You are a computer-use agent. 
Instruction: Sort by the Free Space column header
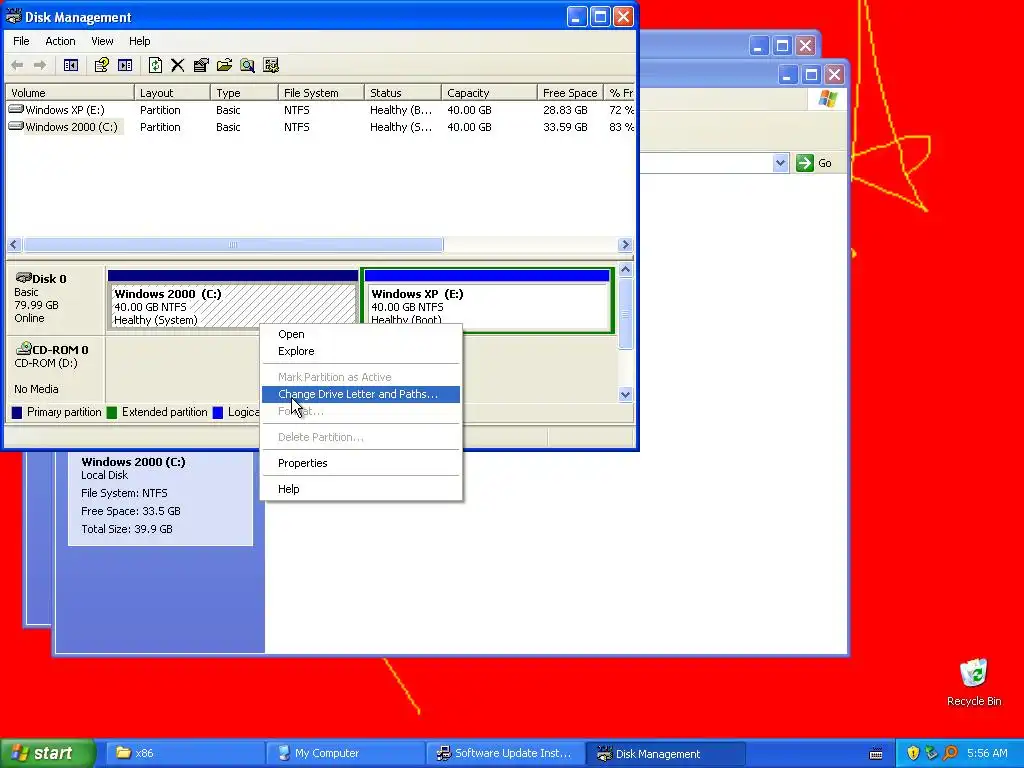[570, 93]
